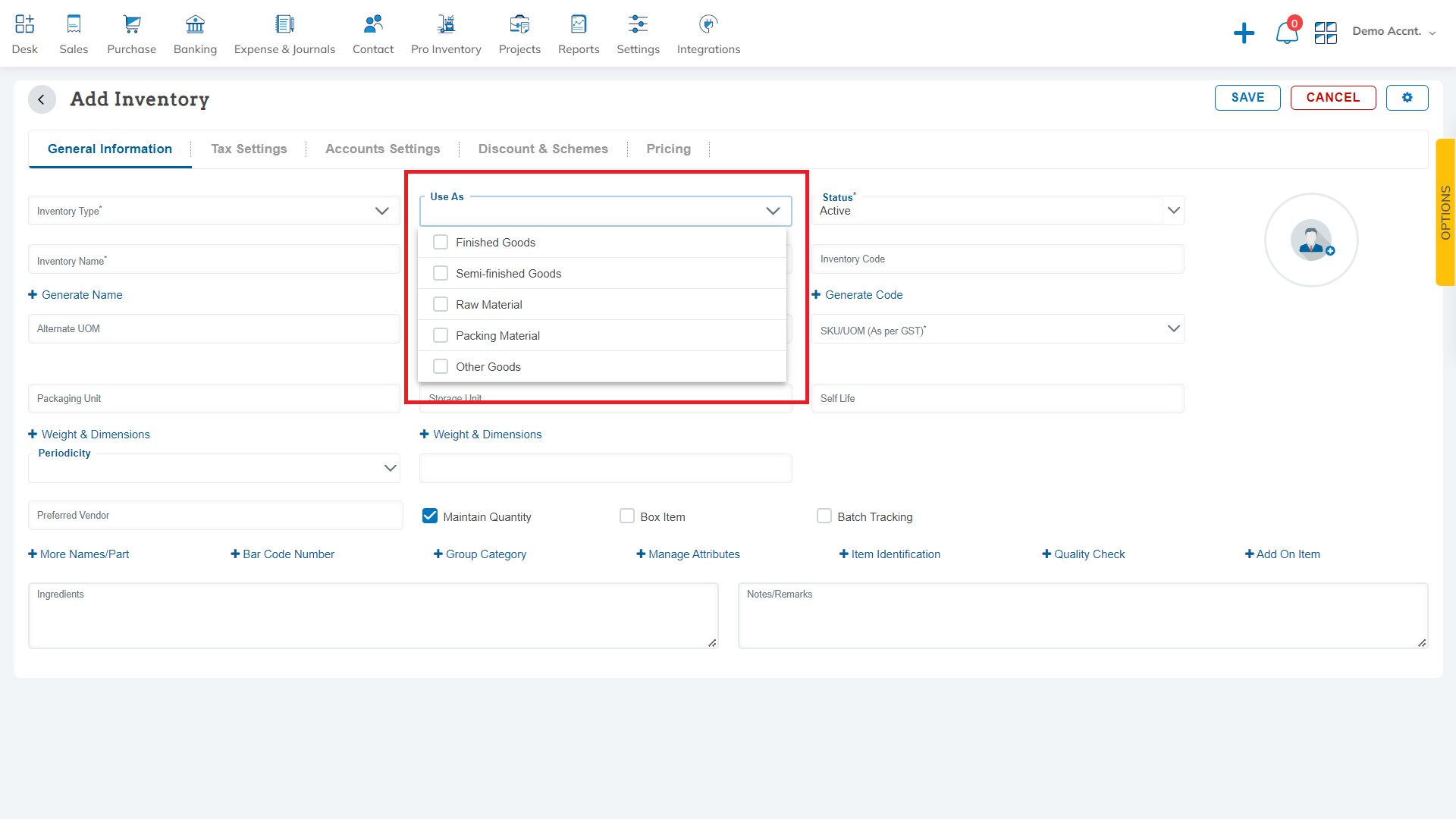Click the global add item plus icon
Viewport: 1456px width, 819px height.
[1243, 32]
